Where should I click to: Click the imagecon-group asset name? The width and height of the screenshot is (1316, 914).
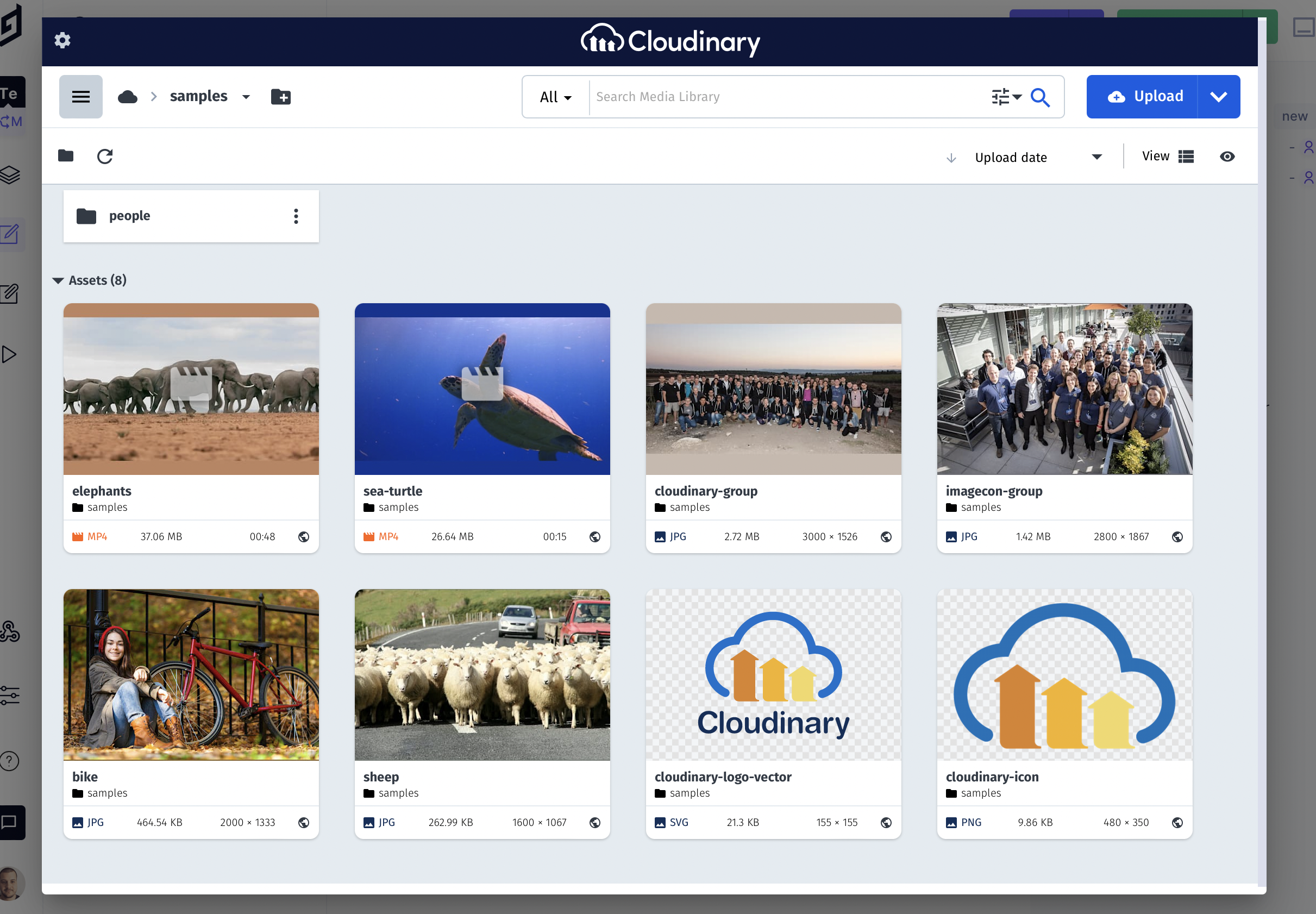coord(994,491)
